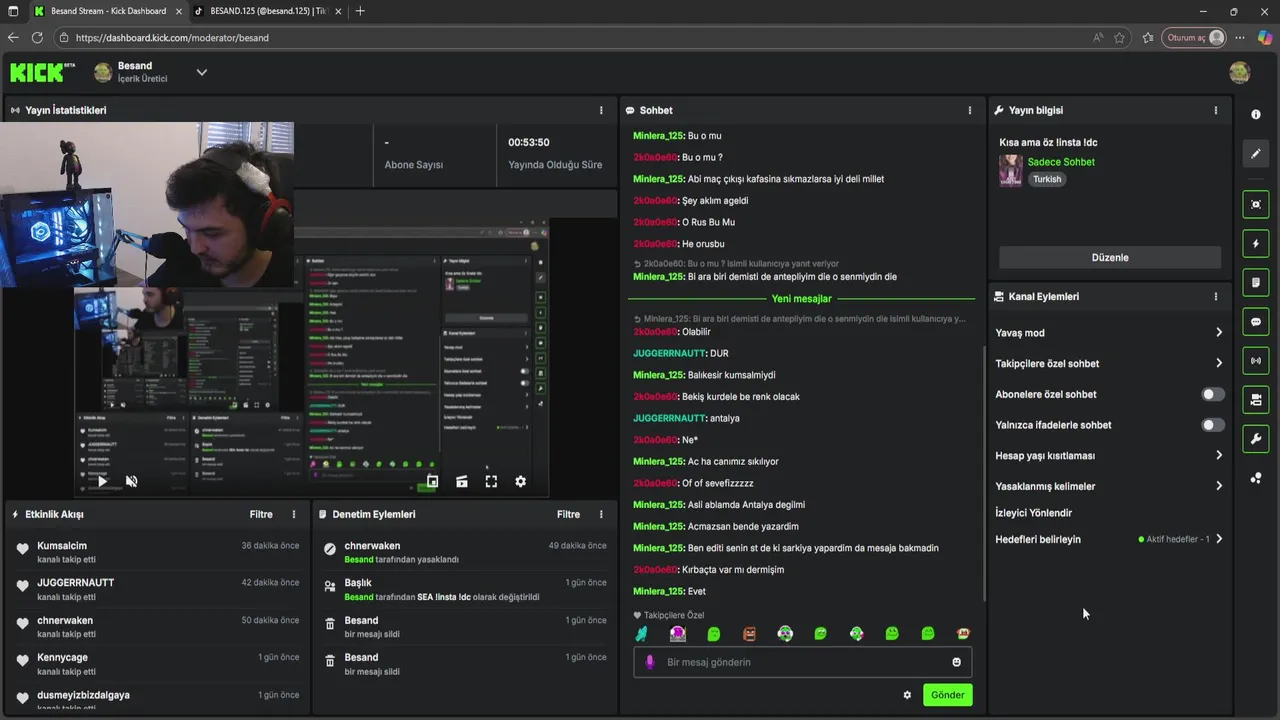Click the 00:53:50 stream duration
Viewport: 1280px width, 720px height.
(529, 142)
